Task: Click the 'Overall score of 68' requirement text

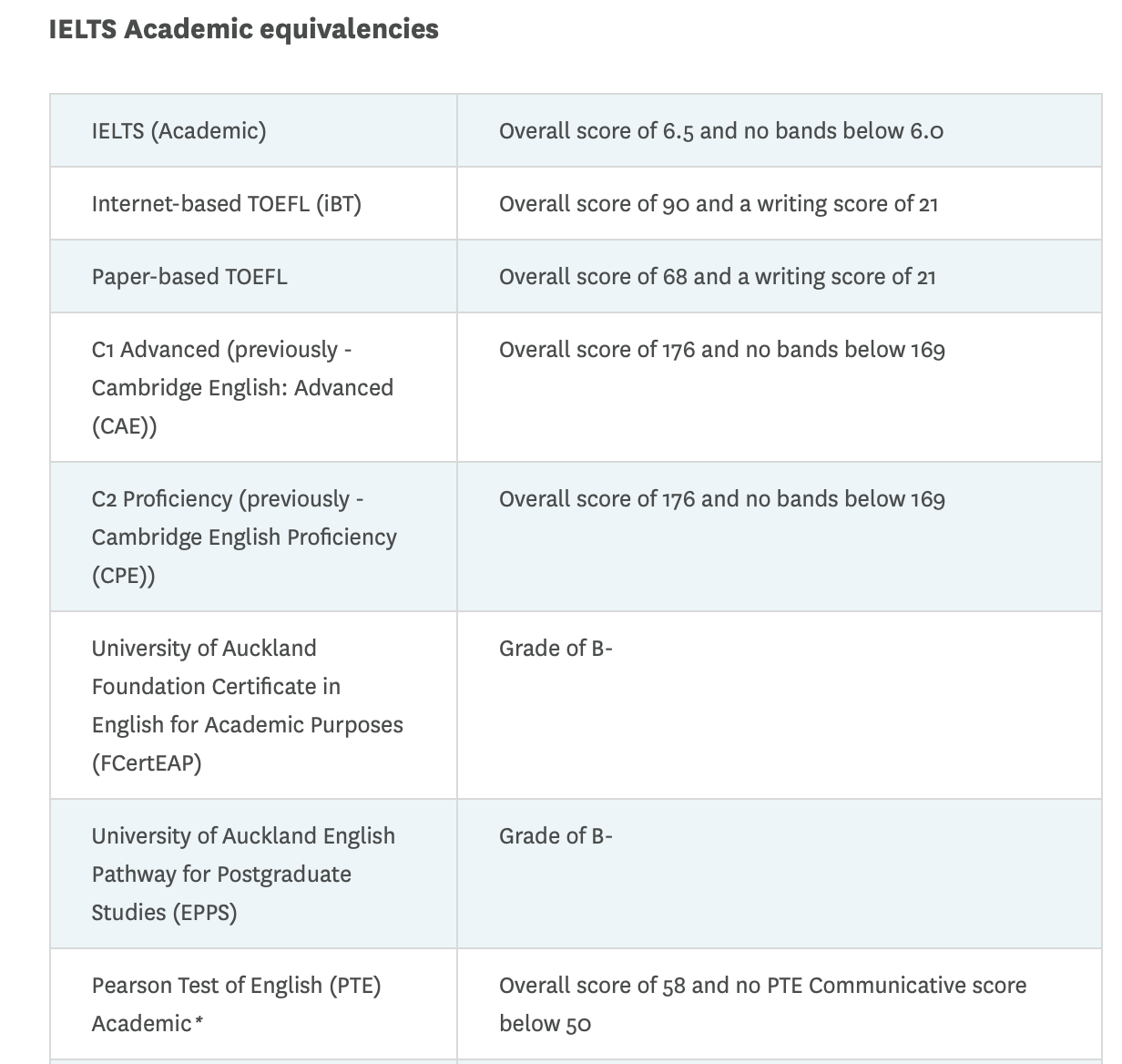Action: (717, 277)
